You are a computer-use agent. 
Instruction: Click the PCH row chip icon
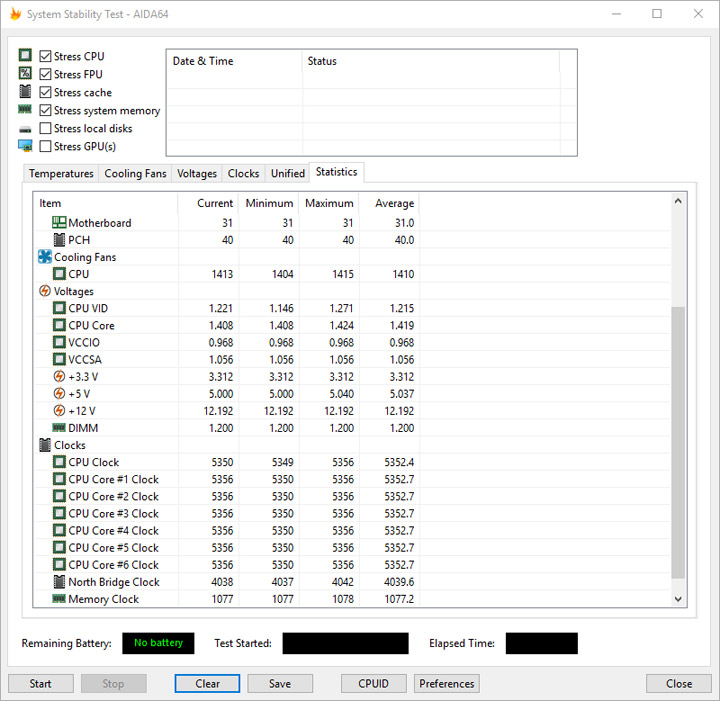[59, 240]
